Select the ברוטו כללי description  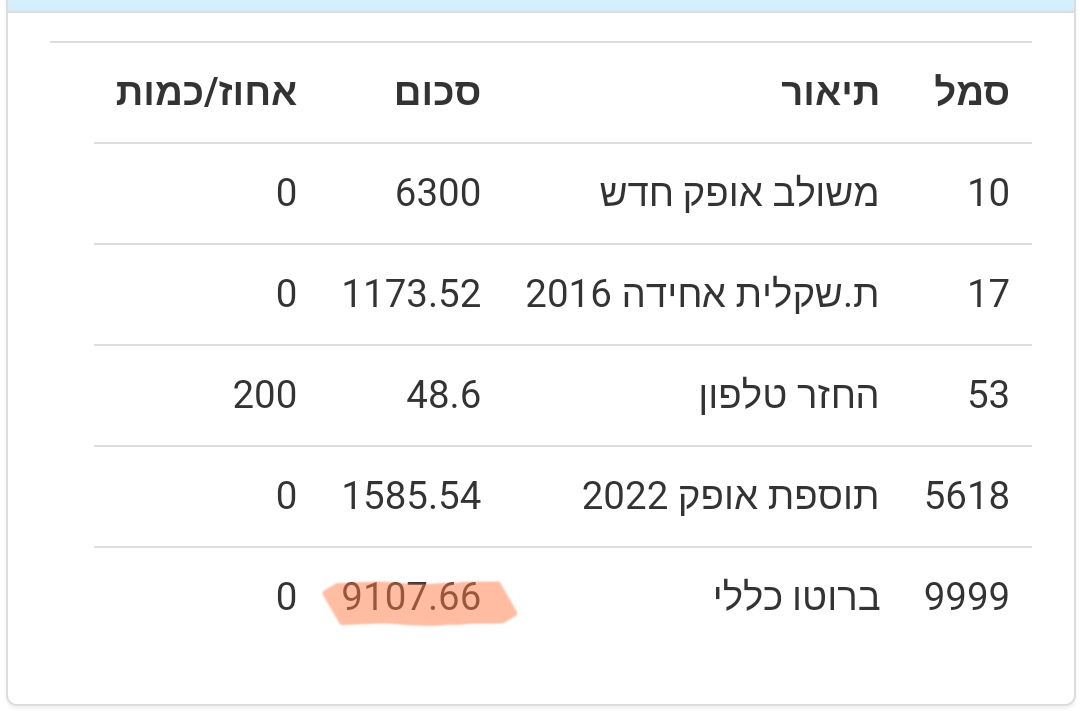pyautogui.click(x=793, y=597)
